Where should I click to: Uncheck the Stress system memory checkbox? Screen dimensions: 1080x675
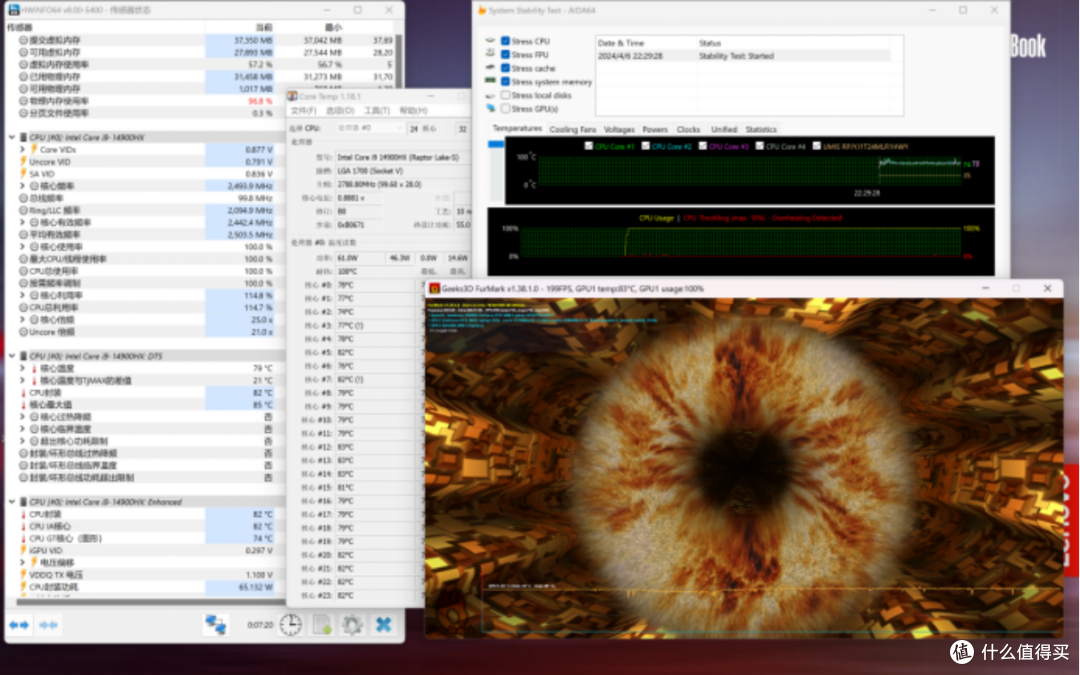point(506,81)
